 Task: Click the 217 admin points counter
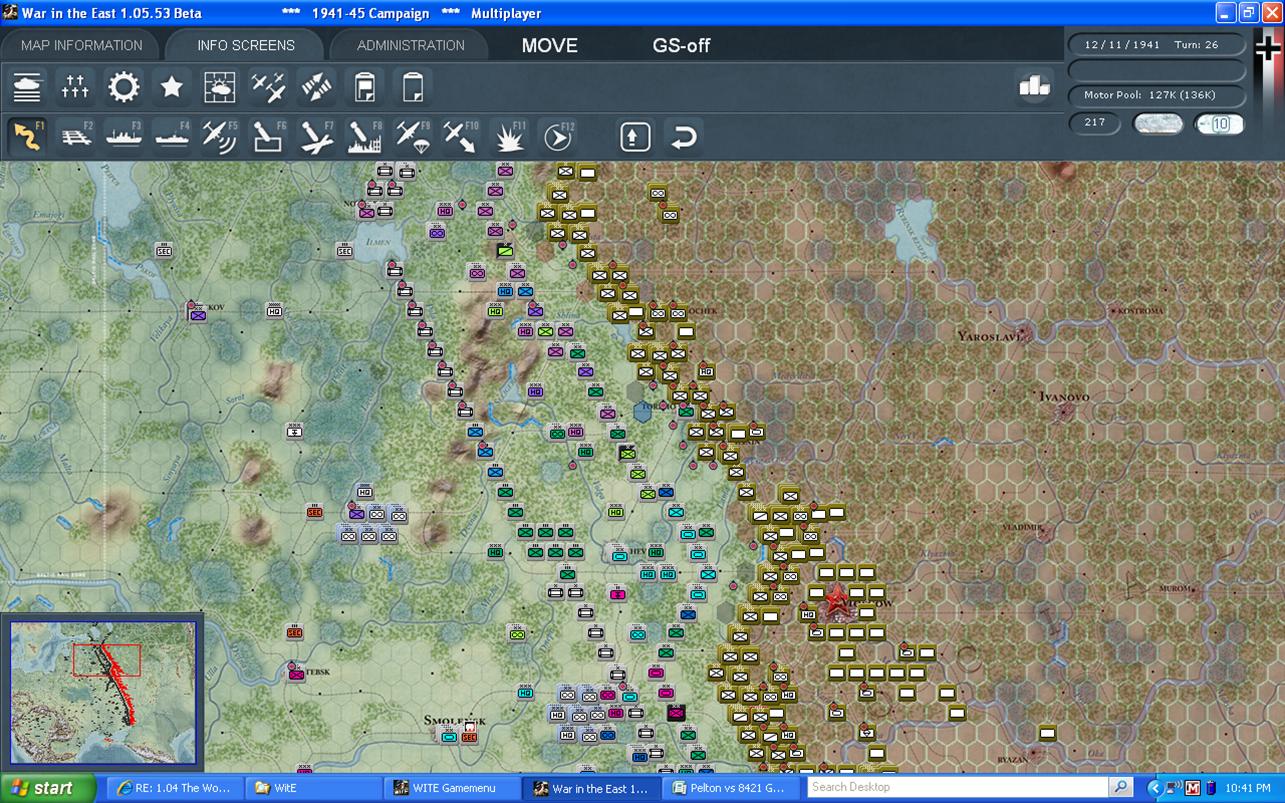click(1095, 123)
